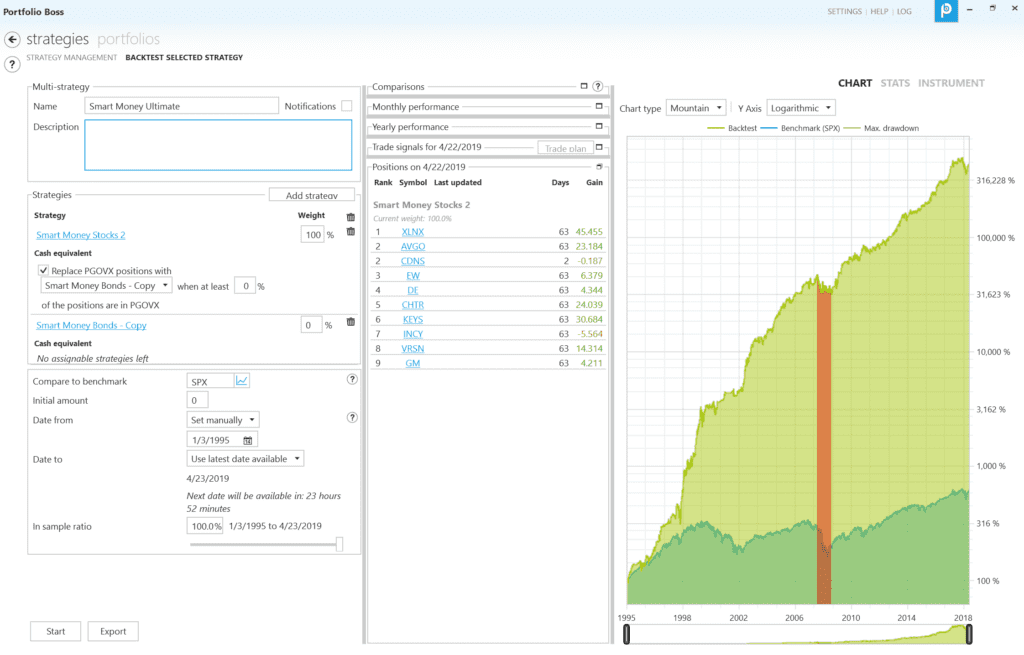Click the Name field Smart Money Ultimate
This screenshot has width=1024, height=655.
pos(182,106)
